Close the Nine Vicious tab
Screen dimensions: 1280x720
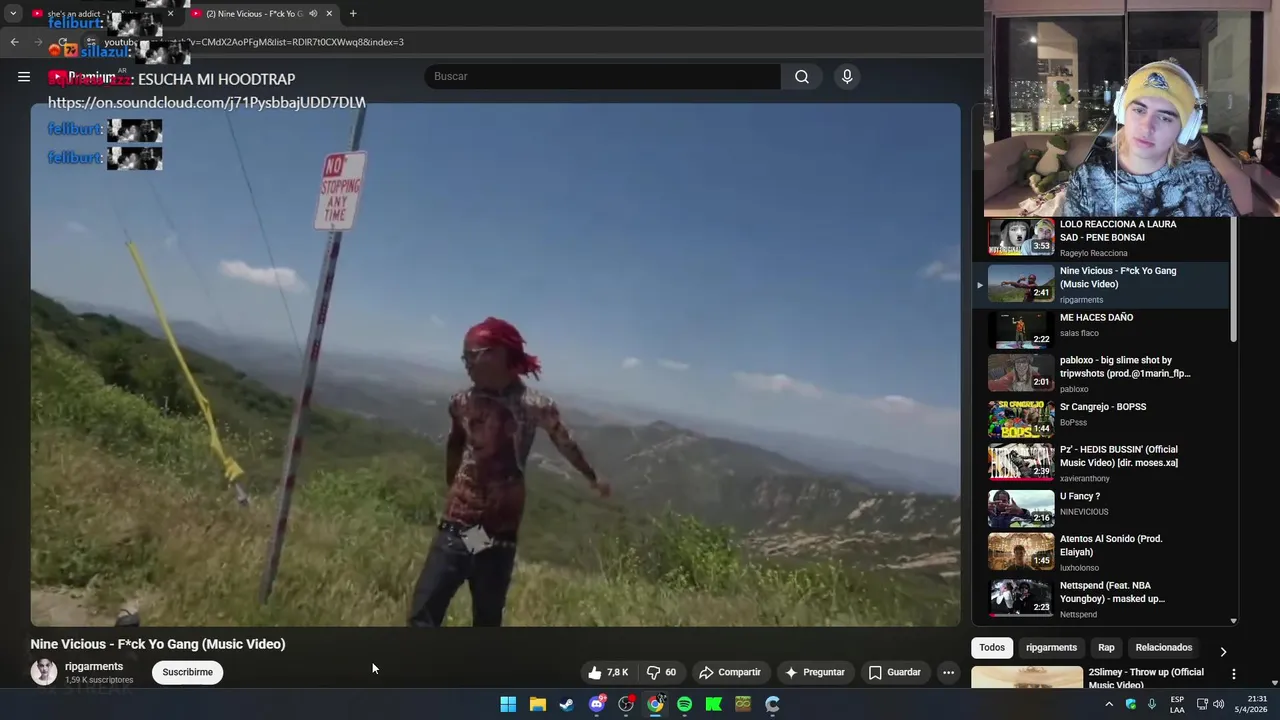click(x=329, y=14)
